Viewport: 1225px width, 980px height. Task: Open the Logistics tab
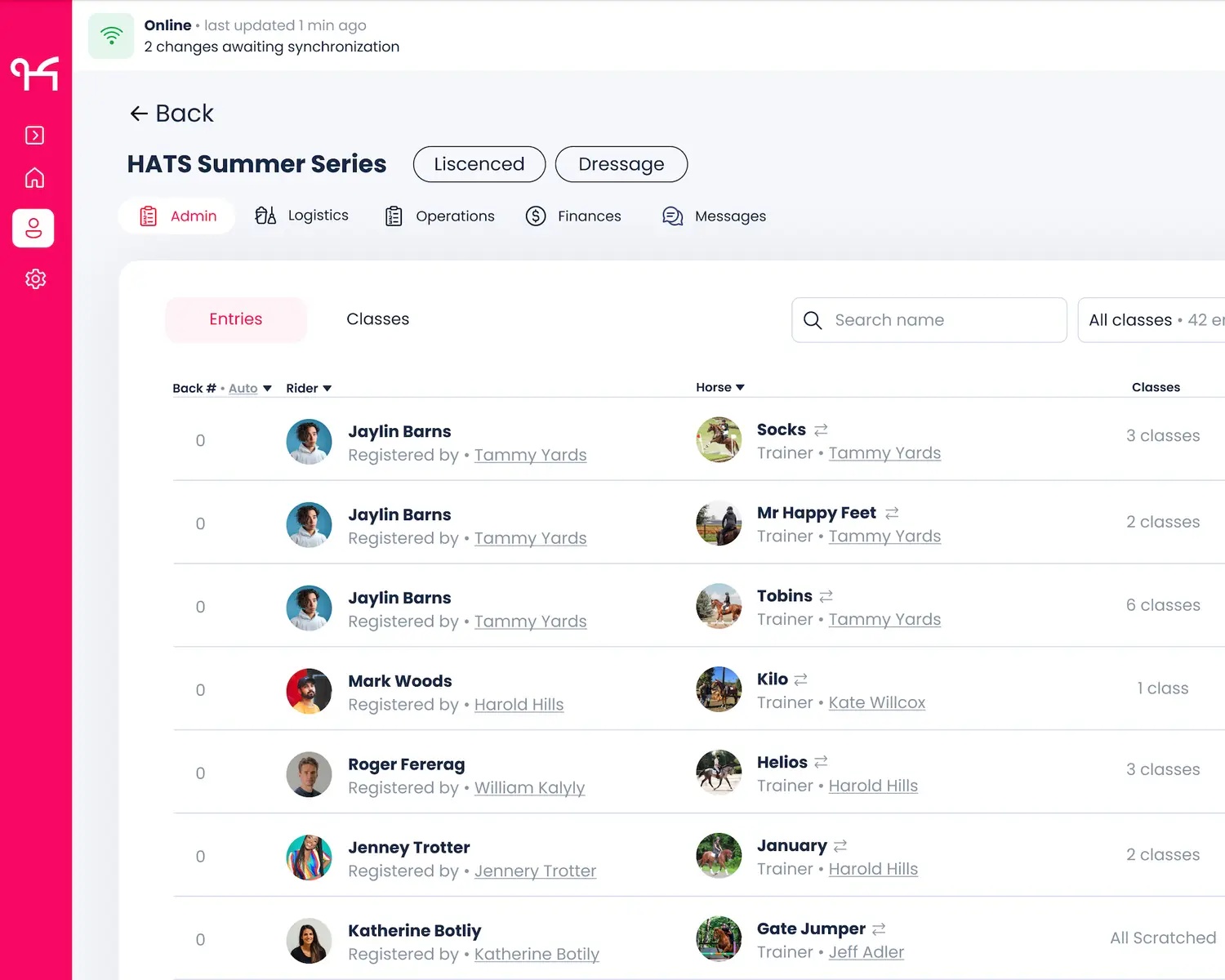[301, 216]
